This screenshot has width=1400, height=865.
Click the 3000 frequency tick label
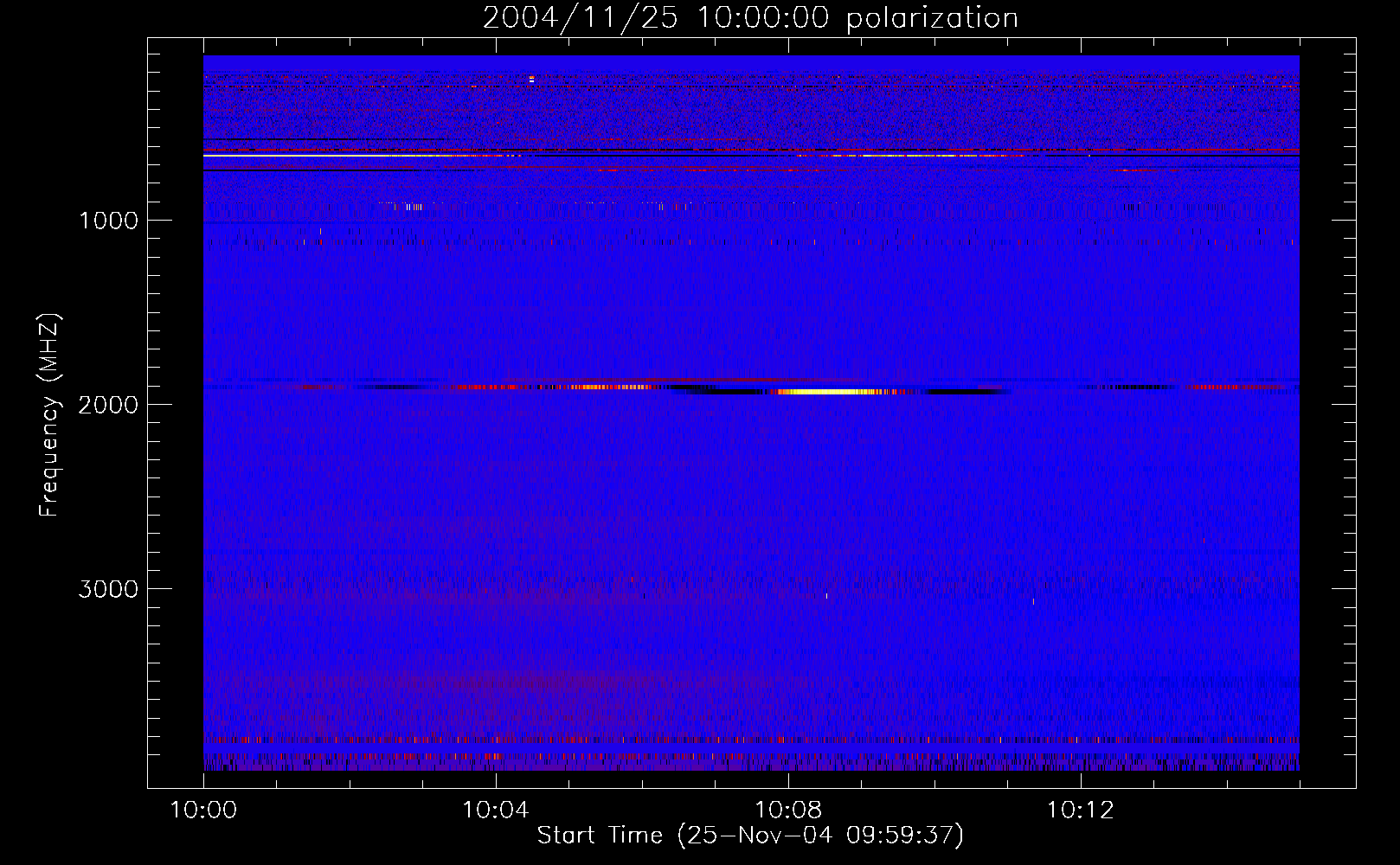[108, 589]
